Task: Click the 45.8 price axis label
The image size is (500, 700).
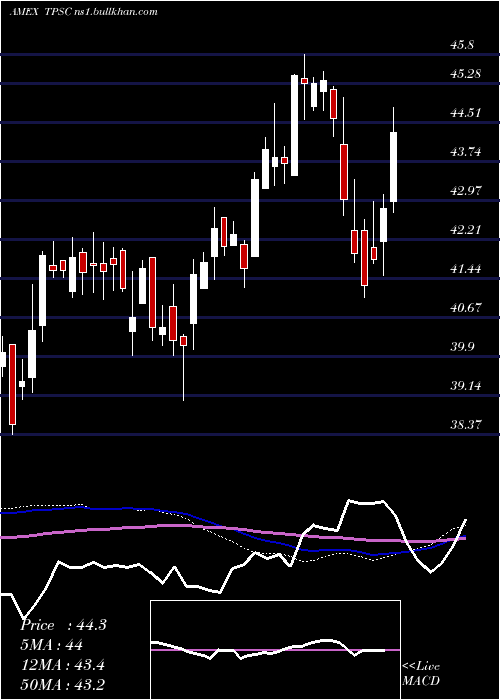Action: tap(463, 45)
